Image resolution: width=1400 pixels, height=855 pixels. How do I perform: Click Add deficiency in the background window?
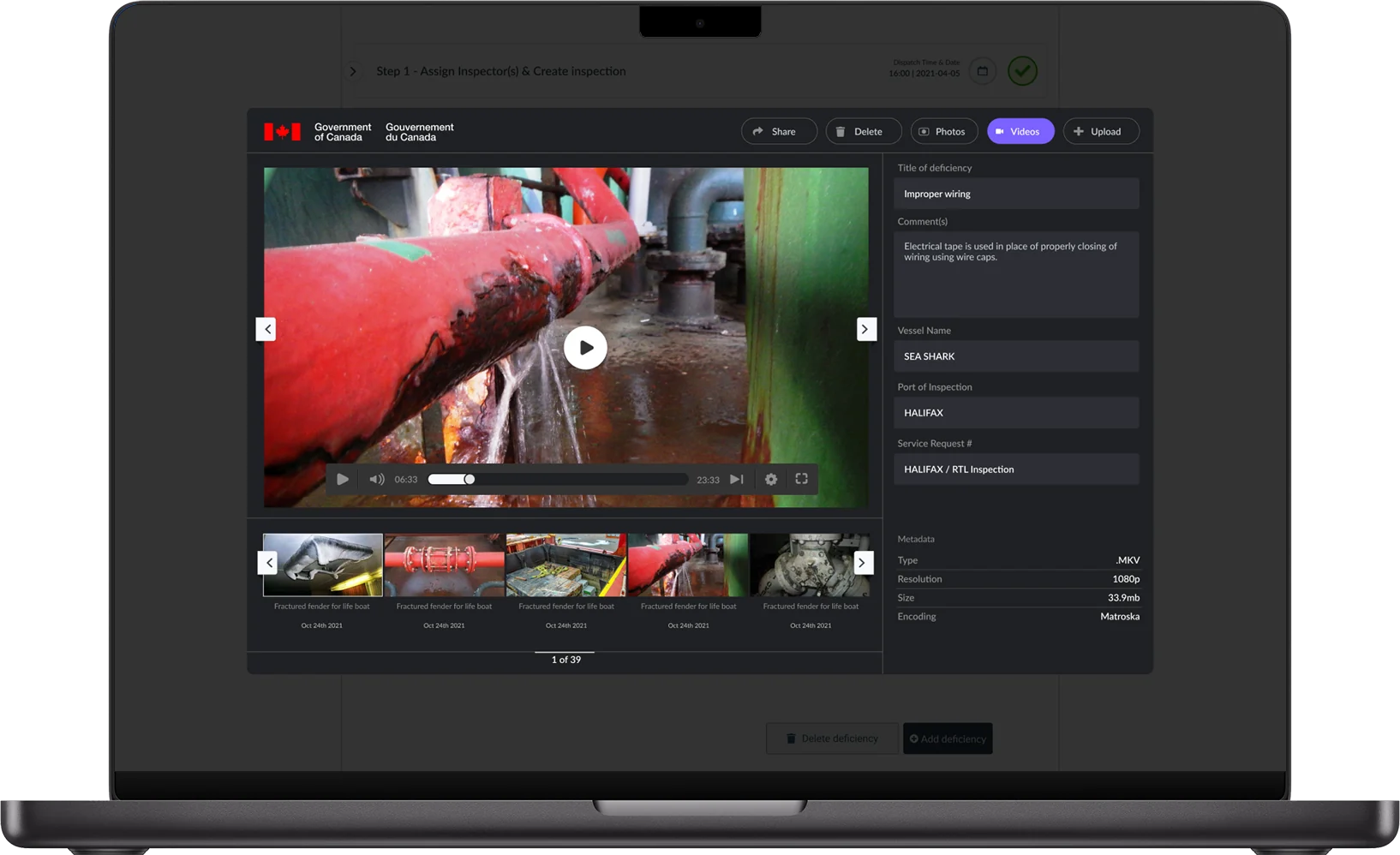[948, 738]
